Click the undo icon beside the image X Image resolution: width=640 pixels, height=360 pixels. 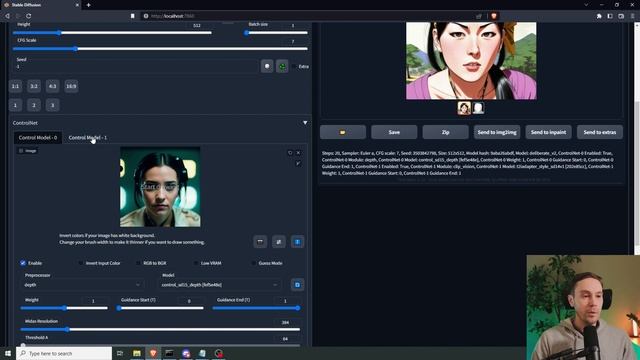(290, 153)
